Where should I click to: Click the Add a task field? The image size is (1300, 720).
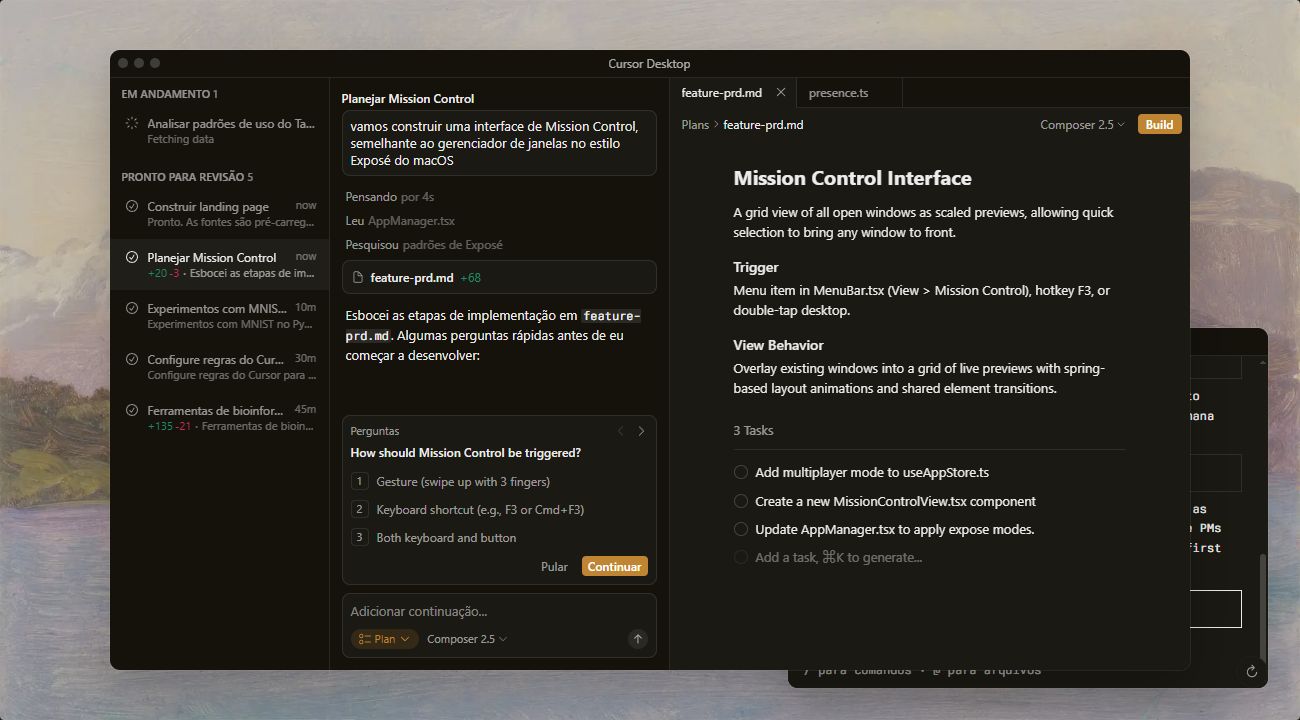[838, 557]
